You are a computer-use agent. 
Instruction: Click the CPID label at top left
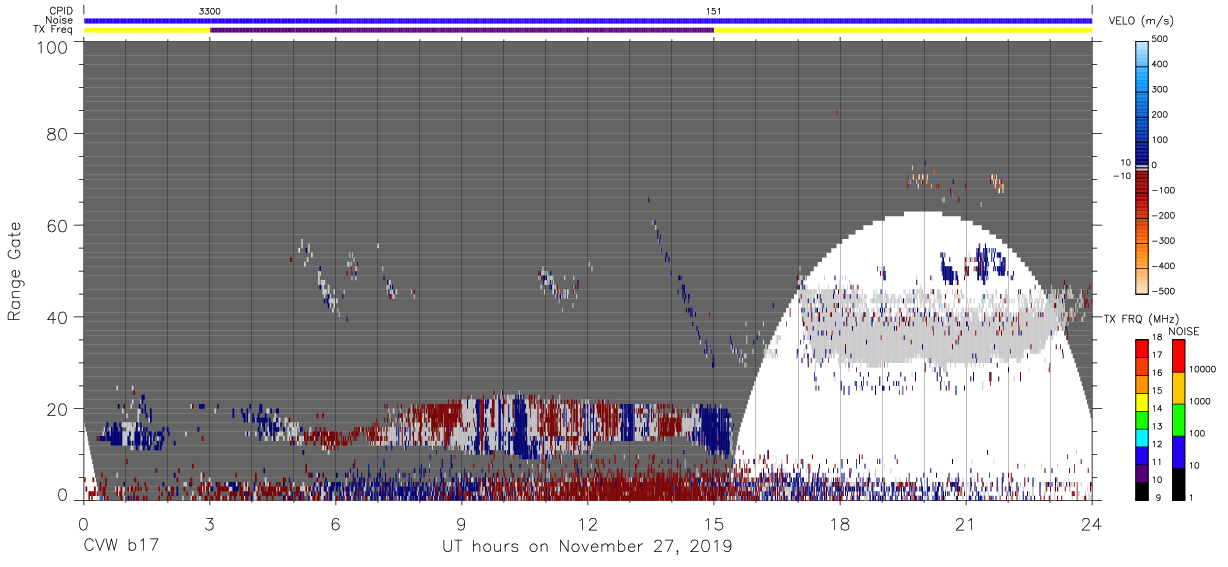click(x=62, y=11)
